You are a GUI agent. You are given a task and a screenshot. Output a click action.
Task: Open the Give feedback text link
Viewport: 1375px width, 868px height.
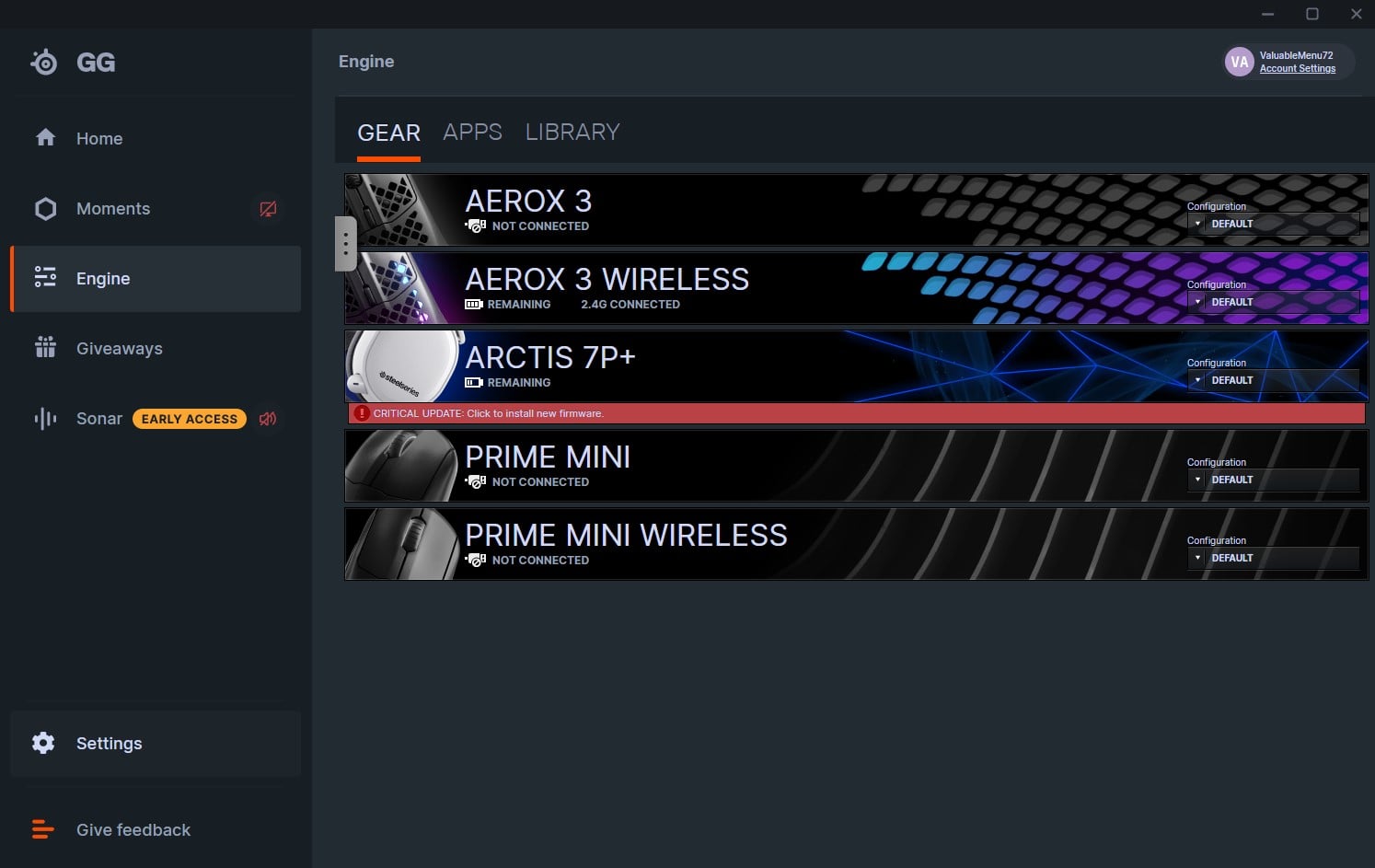click(x=133, y=830)
